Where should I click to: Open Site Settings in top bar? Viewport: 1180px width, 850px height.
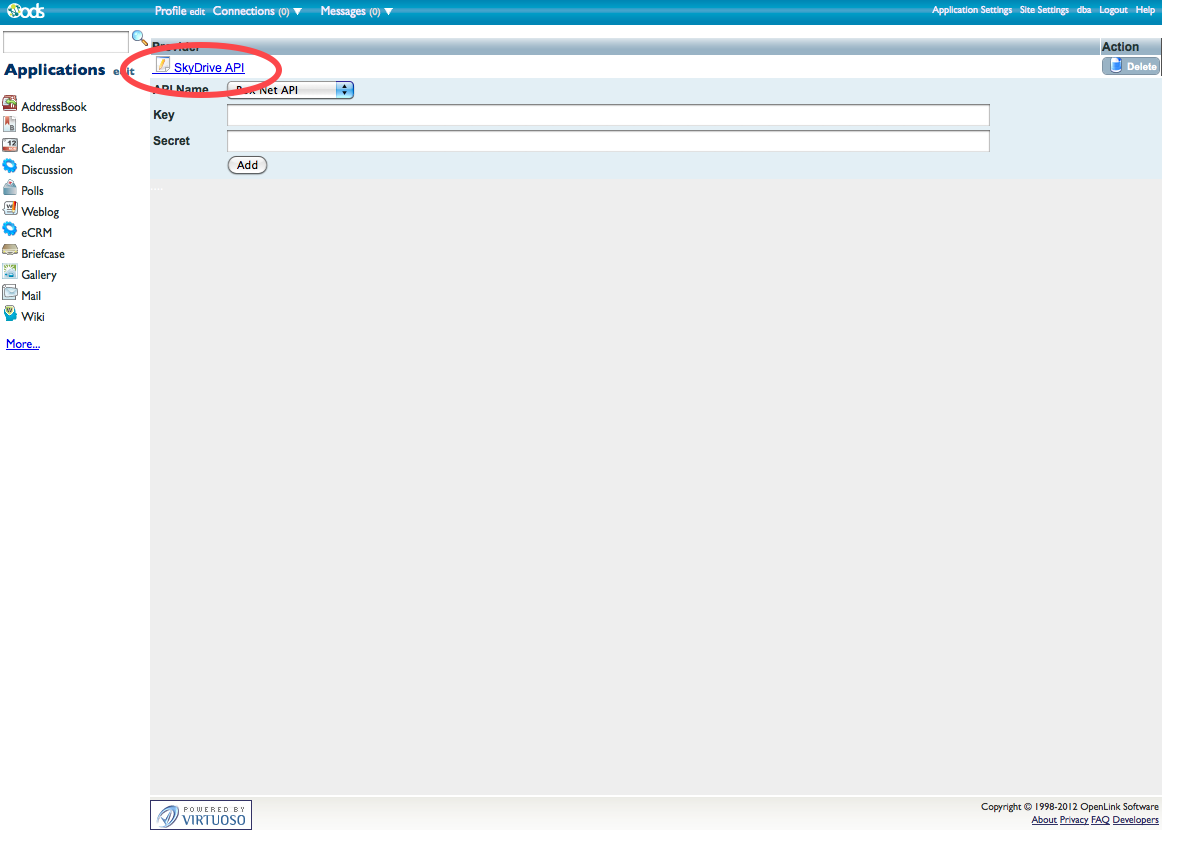tap(1044, 10)
